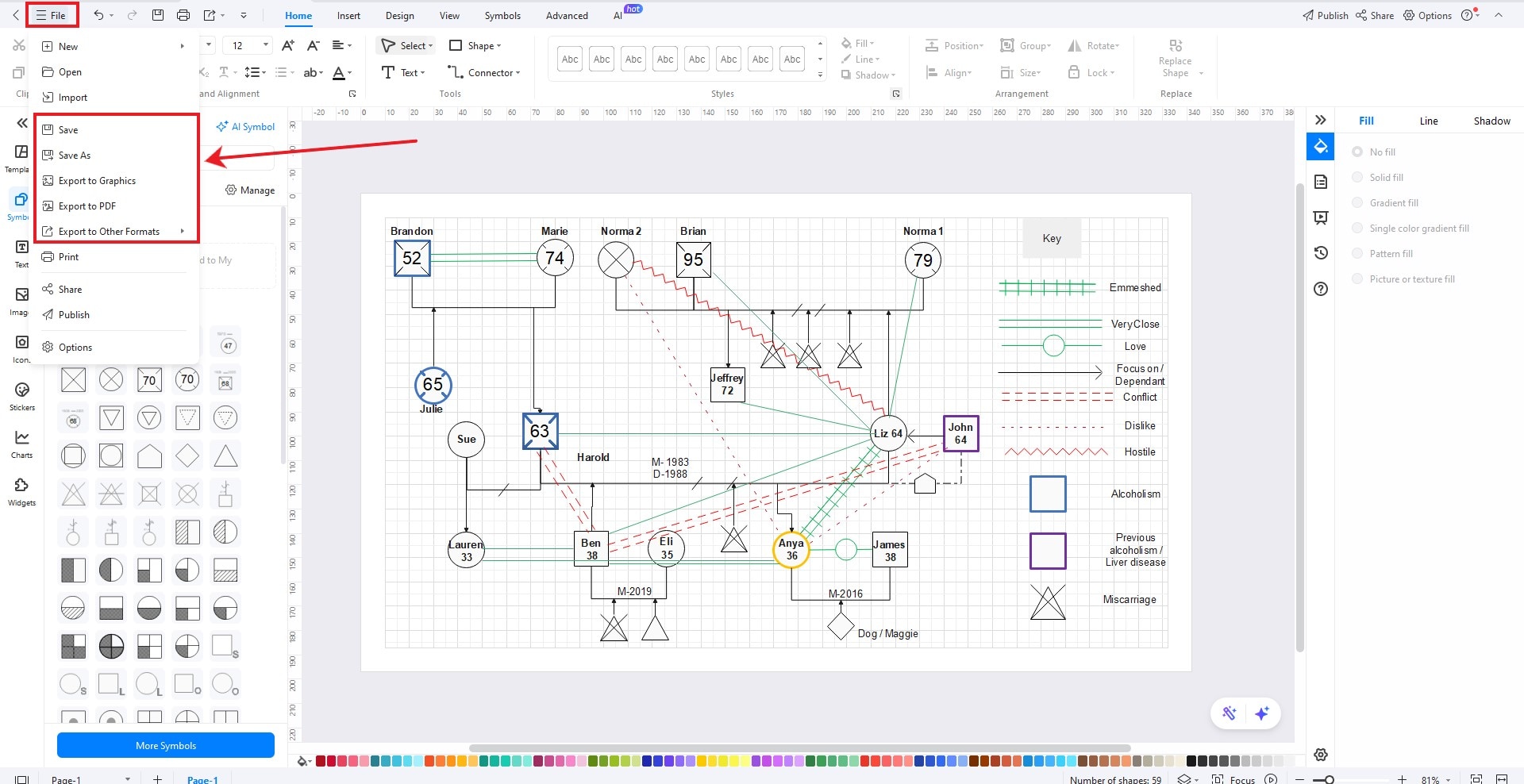1524x784 pixels.
Task: Expand the New submenu arrow
Action: 183,46
